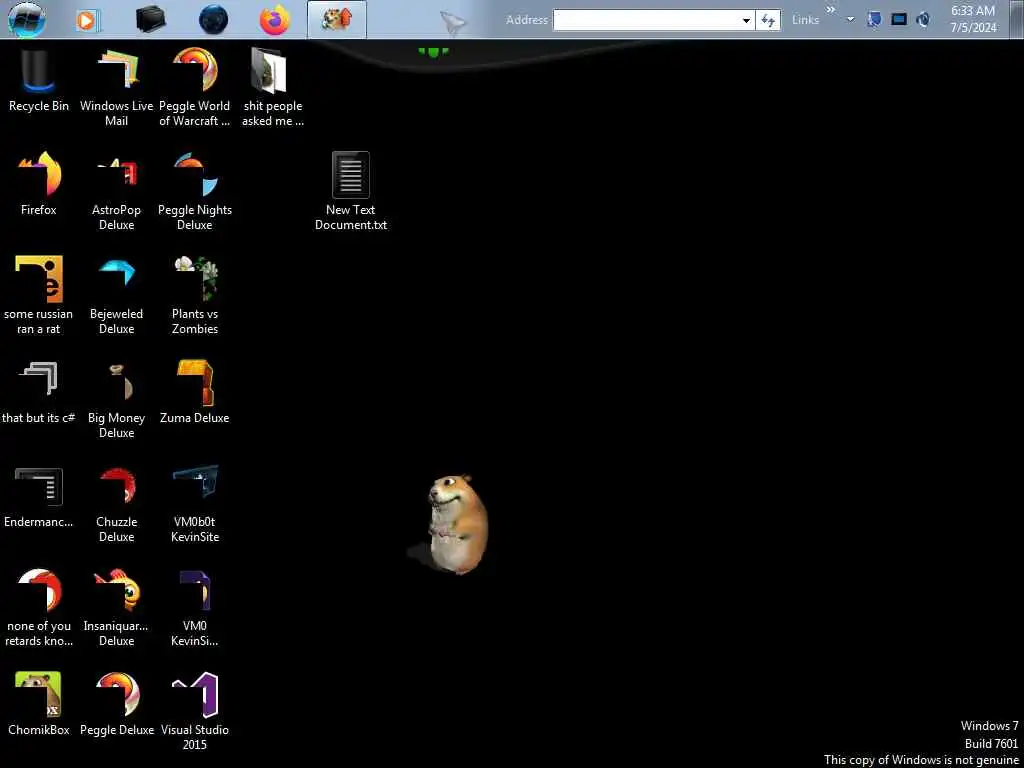The image size is (1024, 768).
Task: Select Peggle World of Warcraft shortcut
Action: [195, 88]
